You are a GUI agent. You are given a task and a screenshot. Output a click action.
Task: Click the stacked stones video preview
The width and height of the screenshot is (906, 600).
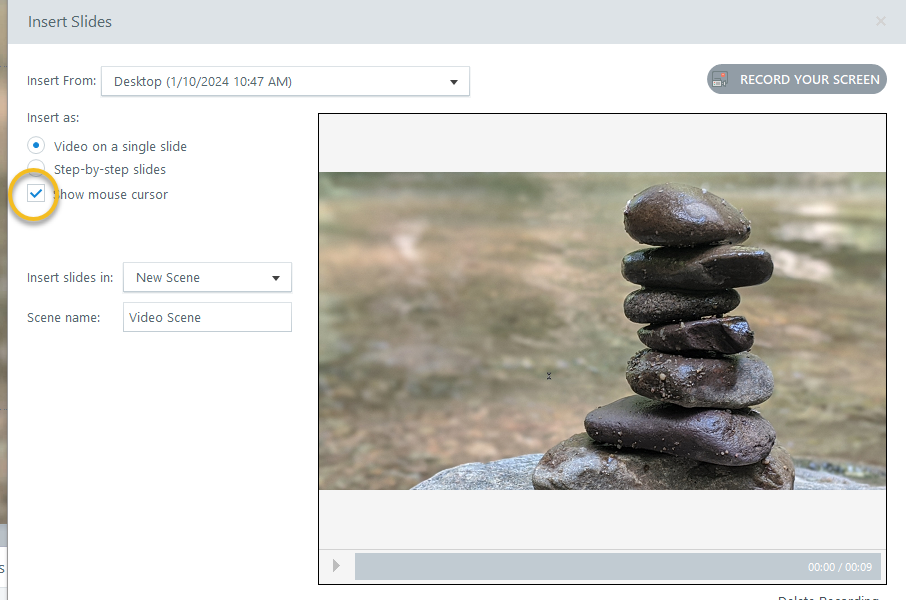pos(602,330)
